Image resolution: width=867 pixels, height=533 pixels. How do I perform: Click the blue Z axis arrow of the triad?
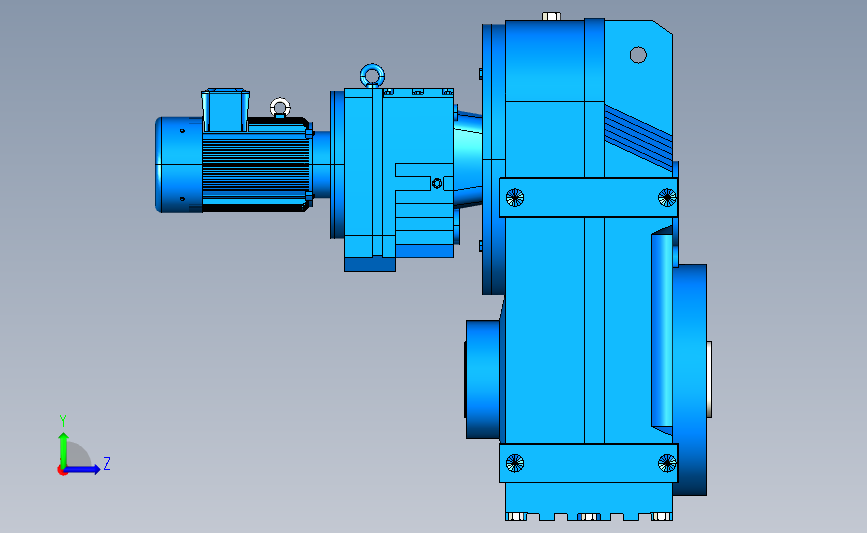click(x=83, y=469)
